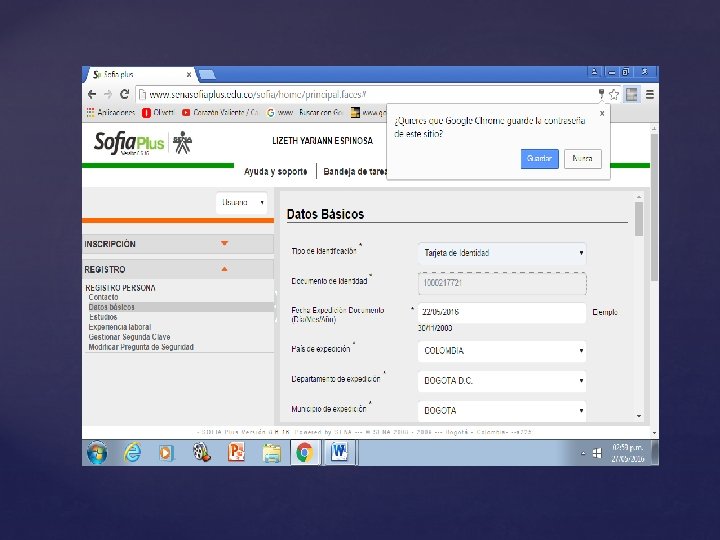The height and width of the screenshot is (540, 720).
Task: Go back with browser back arrow
Action: [x=92, y=95]
